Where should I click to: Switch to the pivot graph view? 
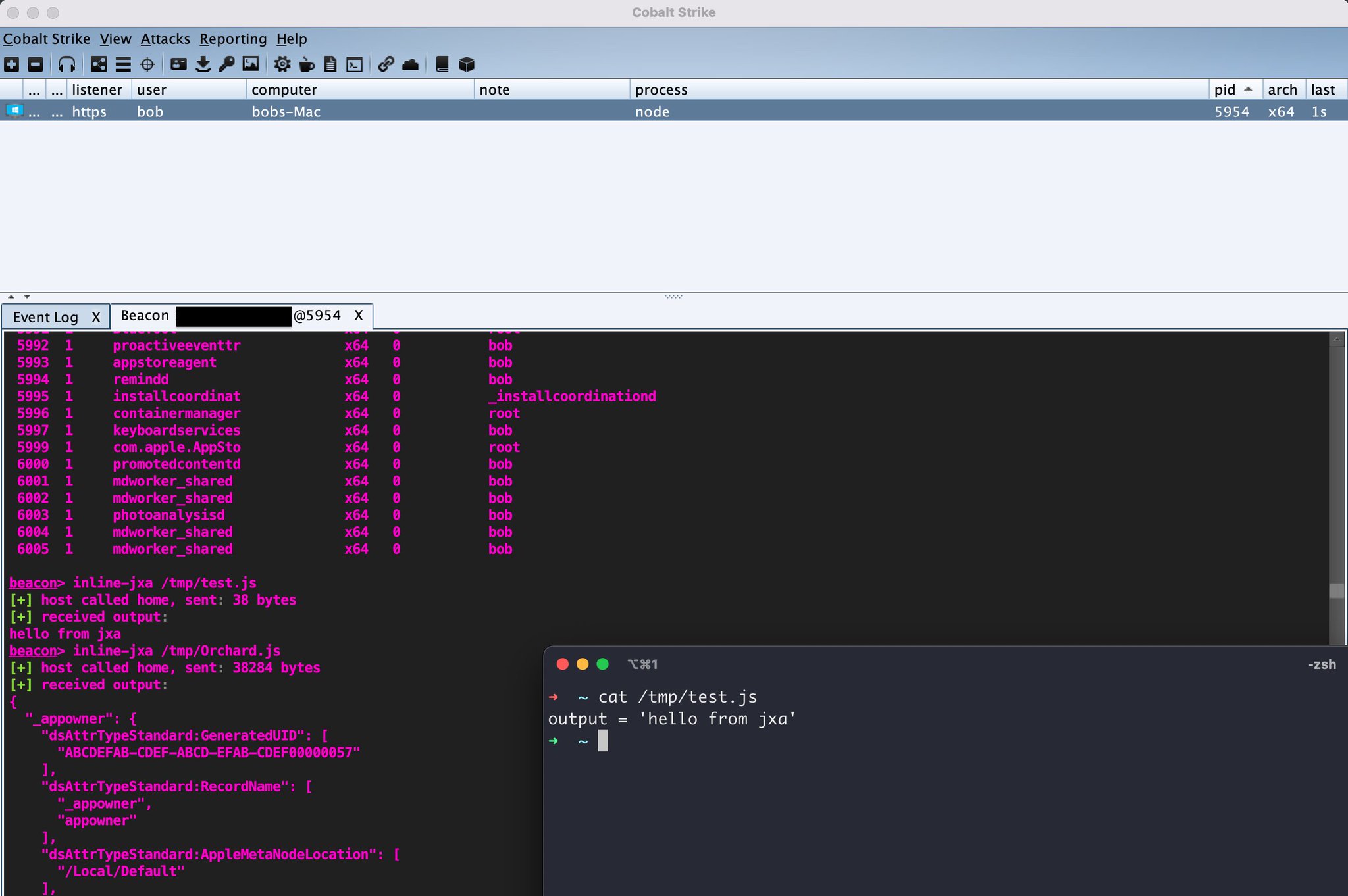pyautogui.click(x=99, y=64)
